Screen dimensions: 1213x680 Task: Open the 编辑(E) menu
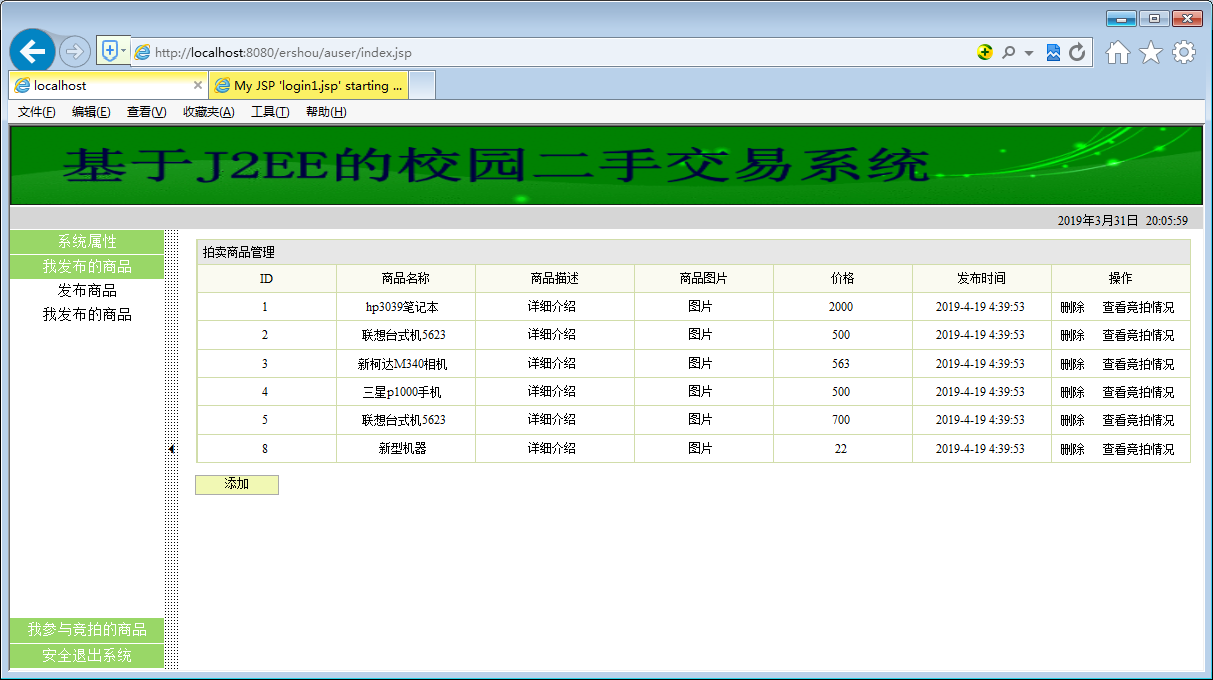91,112
